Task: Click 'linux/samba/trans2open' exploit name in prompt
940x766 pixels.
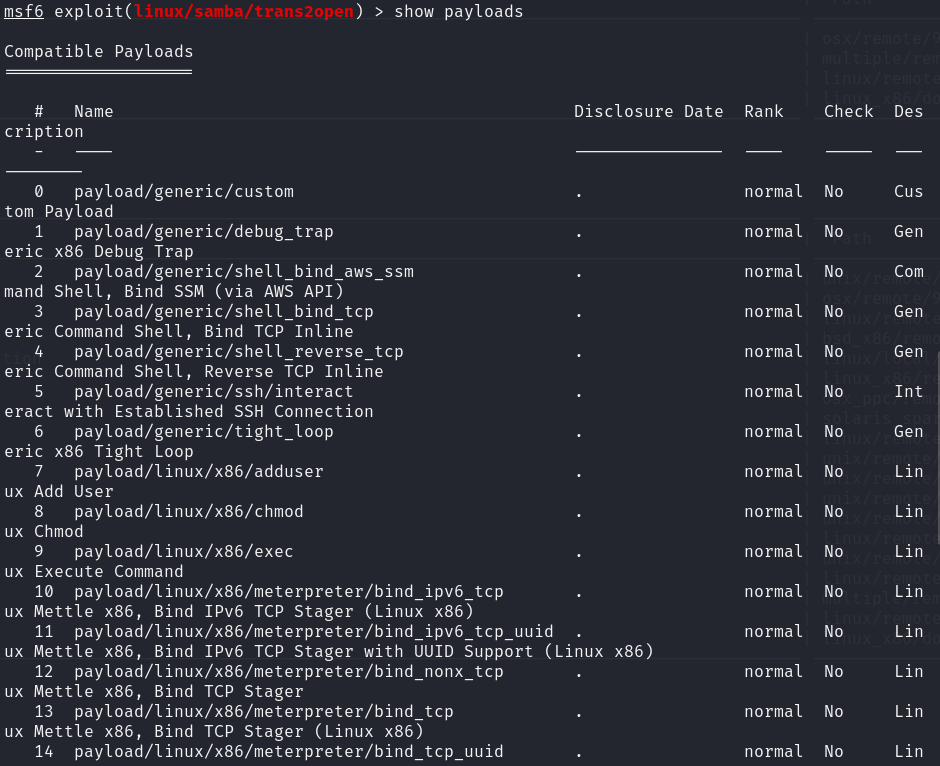Action: (x=244, y=11)
